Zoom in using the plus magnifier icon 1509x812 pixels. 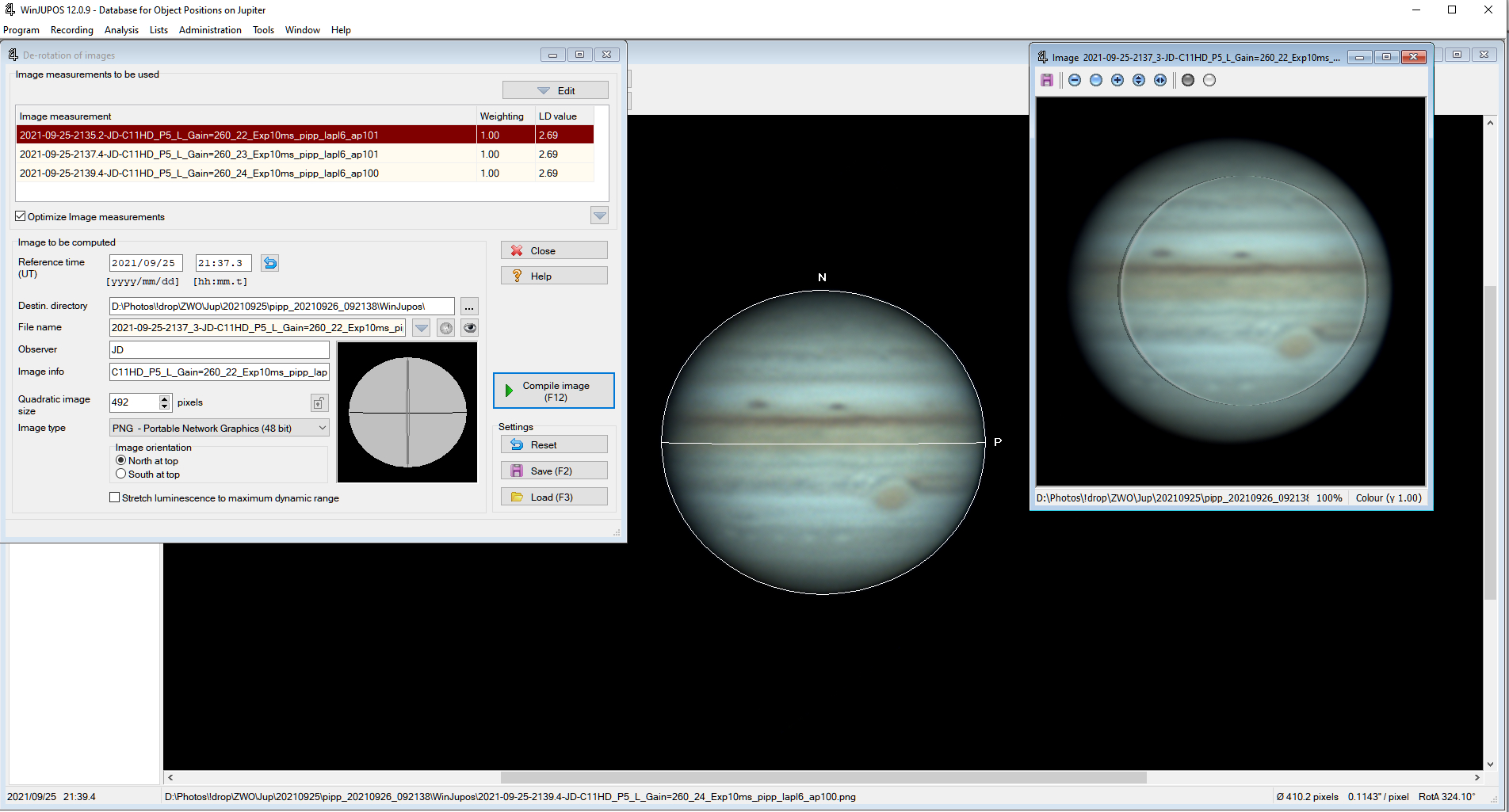tap(1117, 80)
